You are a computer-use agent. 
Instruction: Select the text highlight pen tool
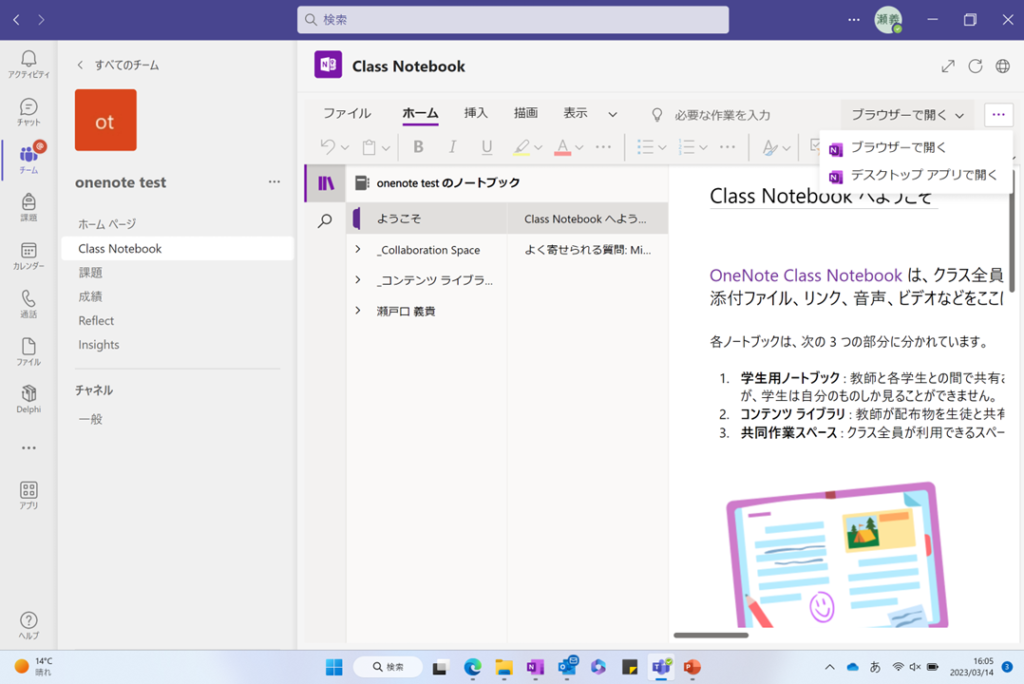tap(521, 147)
